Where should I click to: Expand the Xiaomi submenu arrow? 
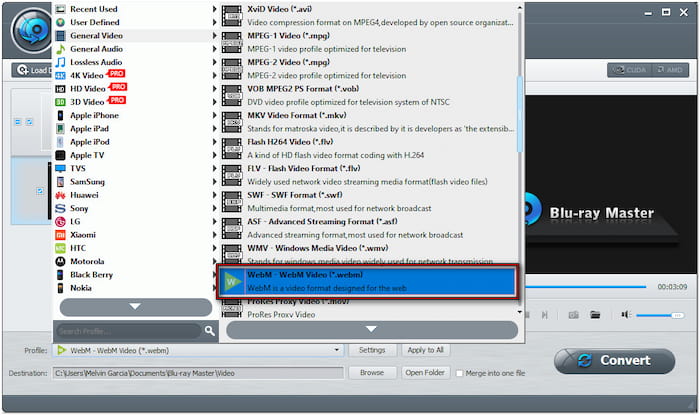tap(214, 235)
